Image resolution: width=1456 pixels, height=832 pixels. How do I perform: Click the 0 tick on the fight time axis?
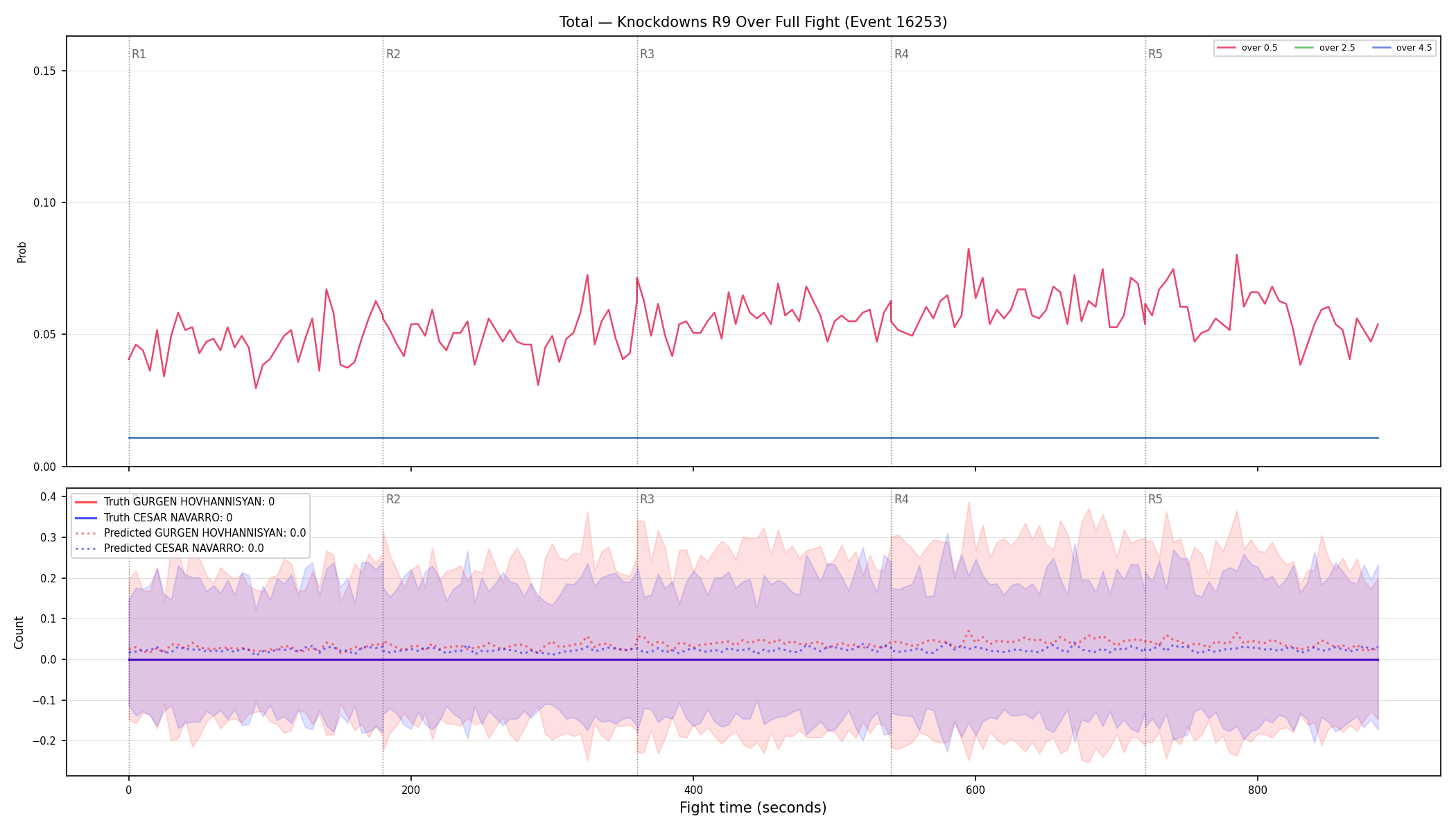(129, 790)
